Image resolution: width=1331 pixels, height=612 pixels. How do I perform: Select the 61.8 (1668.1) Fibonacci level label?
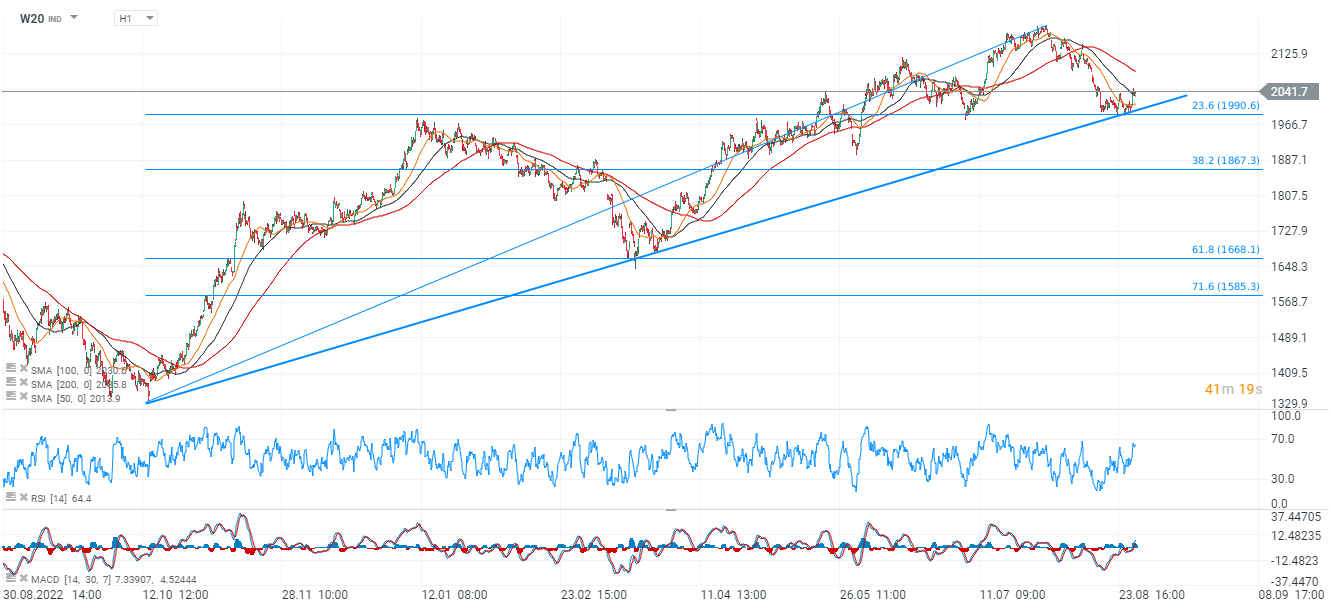(x=1225, y=249)
